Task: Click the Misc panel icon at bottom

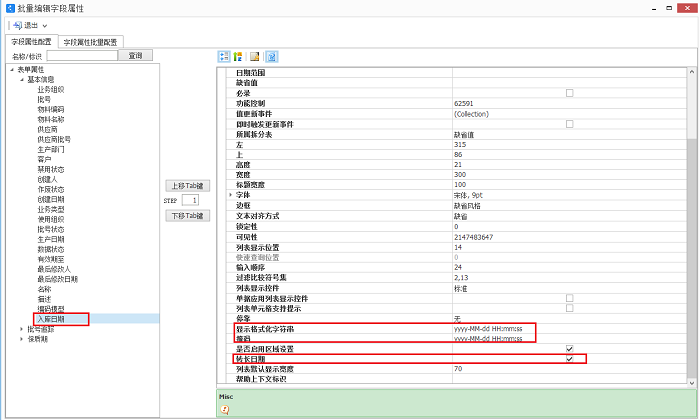Action: pos(225,409)
